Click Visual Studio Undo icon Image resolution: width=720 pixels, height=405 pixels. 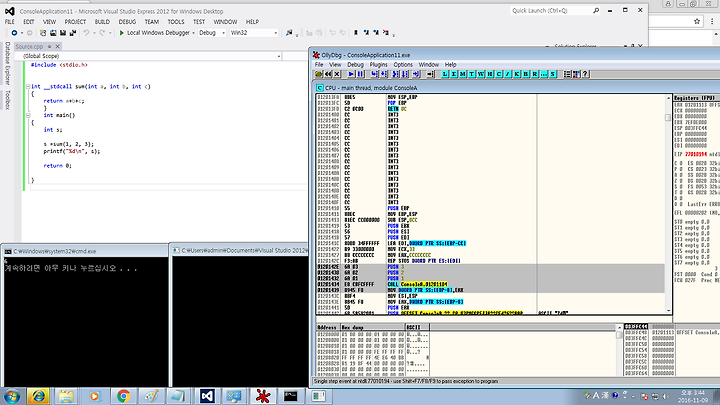pos(86,33)
